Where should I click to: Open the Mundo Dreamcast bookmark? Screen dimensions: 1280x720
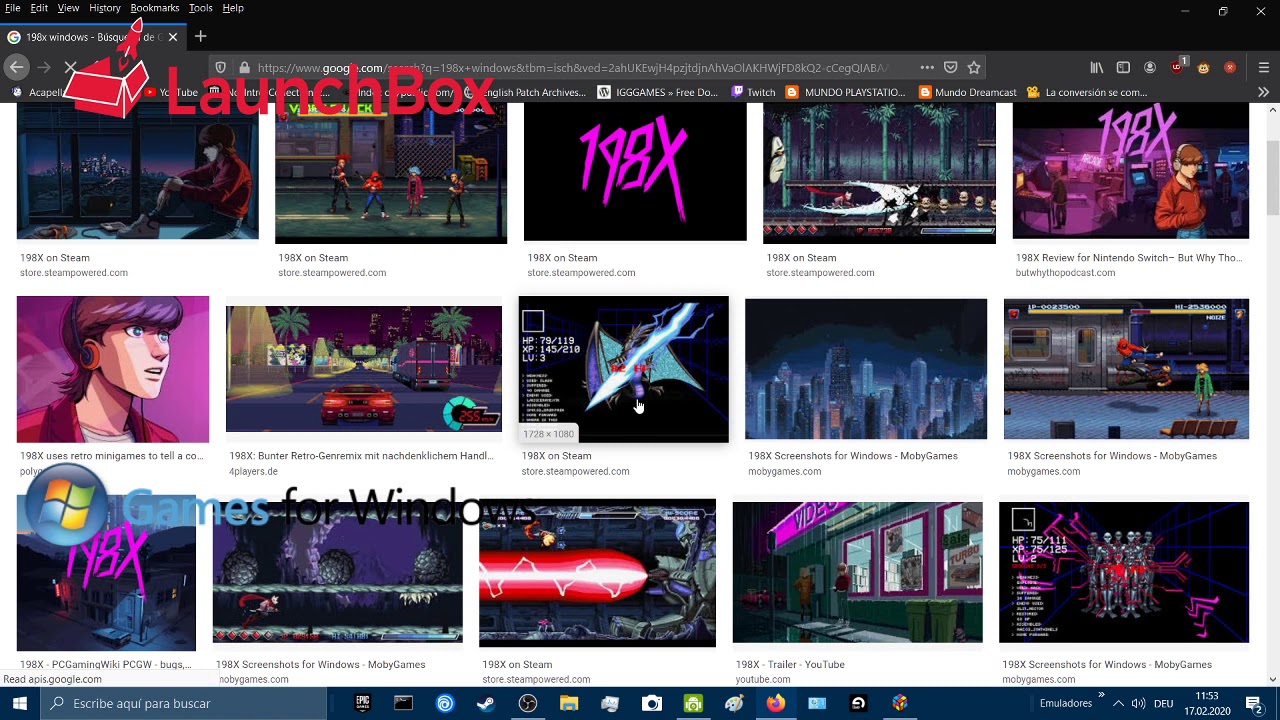click(x=967, y=92)
